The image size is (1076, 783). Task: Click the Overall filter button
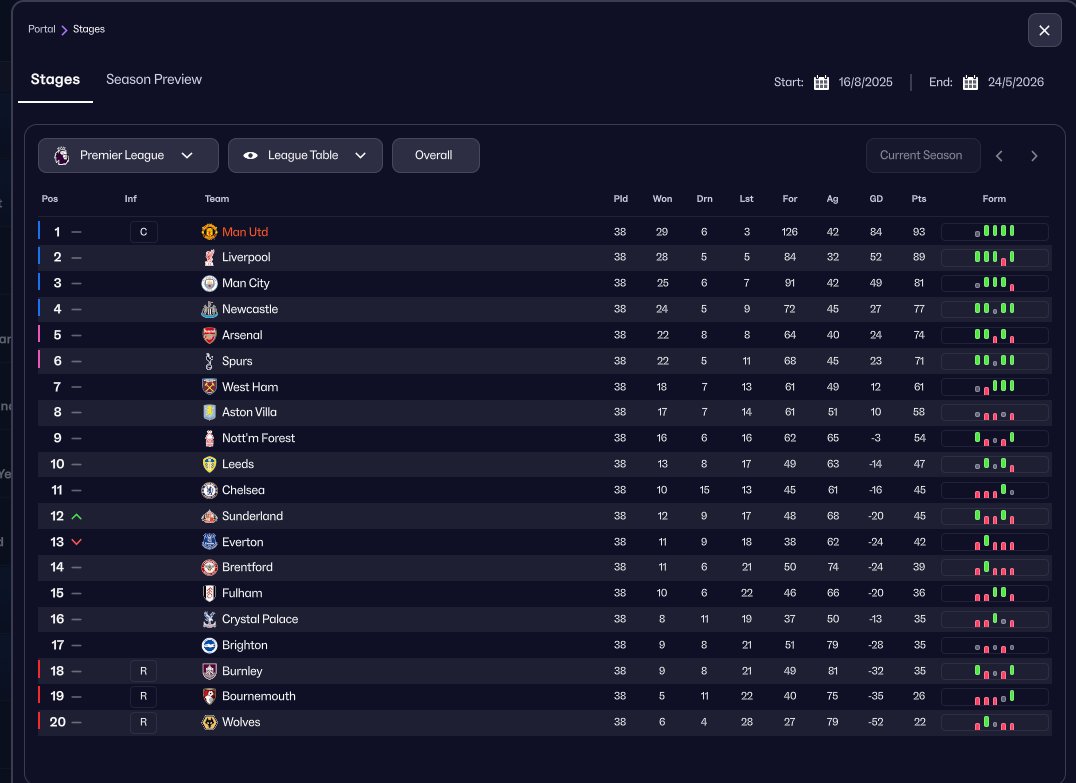[435, 155]
